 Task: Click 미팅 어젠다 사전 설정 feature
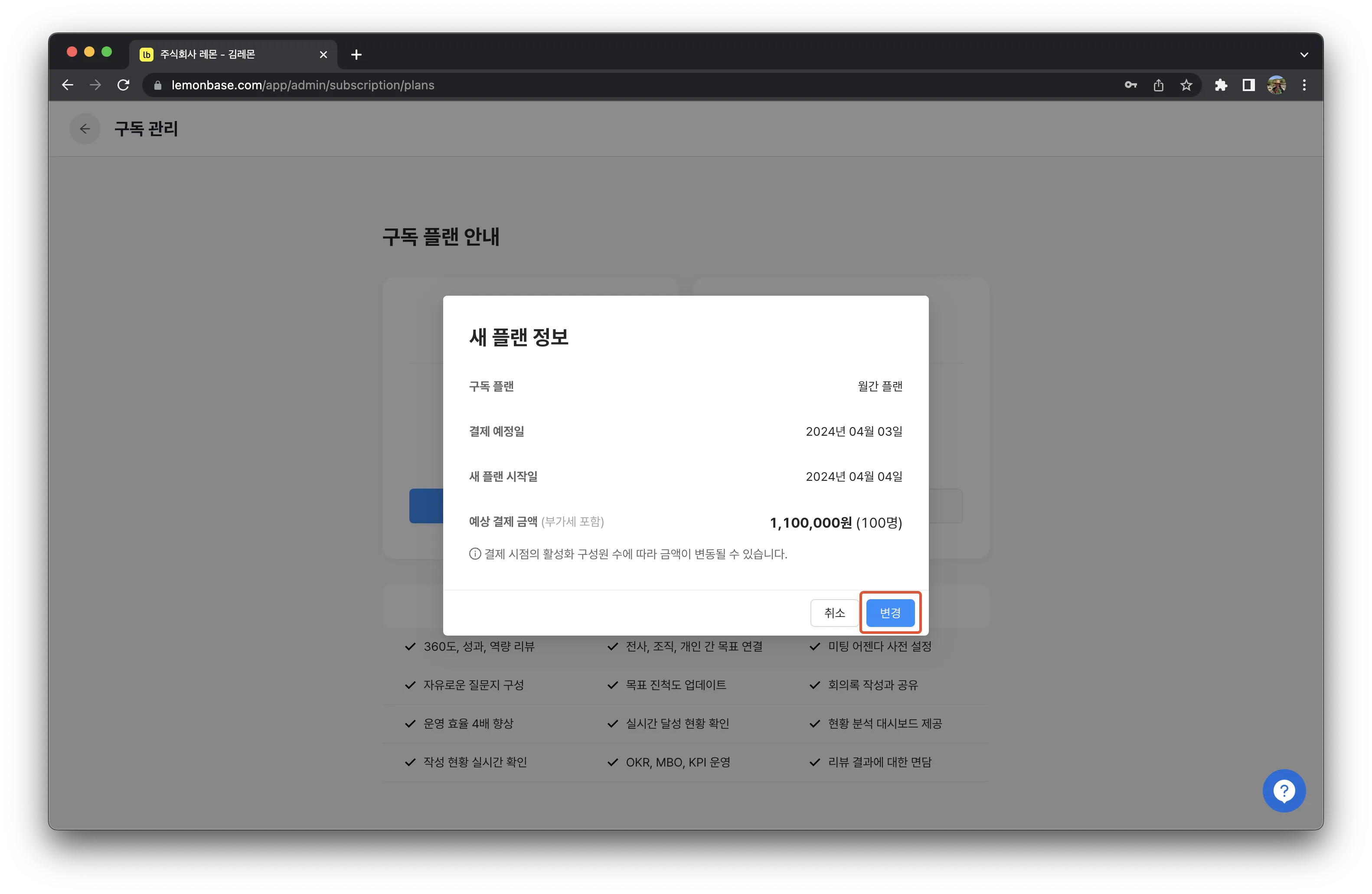(880, 647)
